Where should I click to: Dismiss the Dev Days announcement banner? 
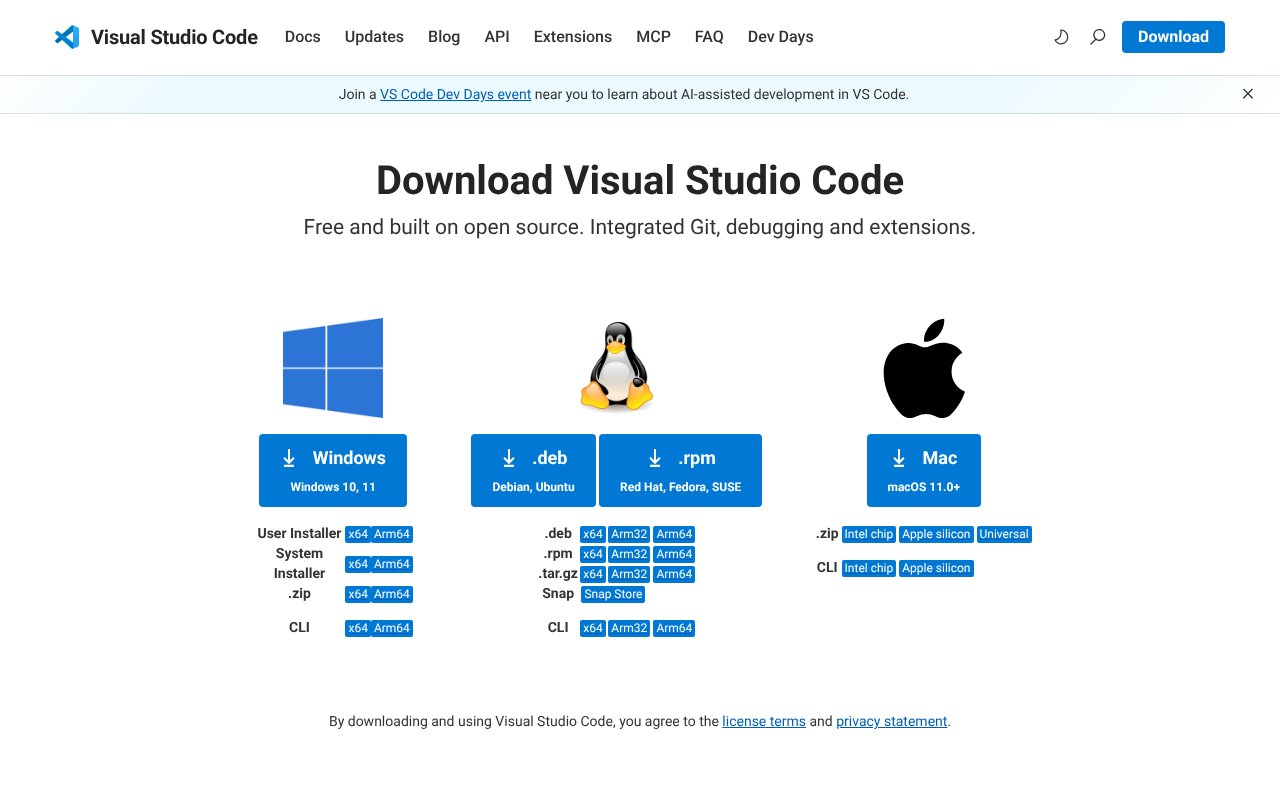(x=1247, y=94)
